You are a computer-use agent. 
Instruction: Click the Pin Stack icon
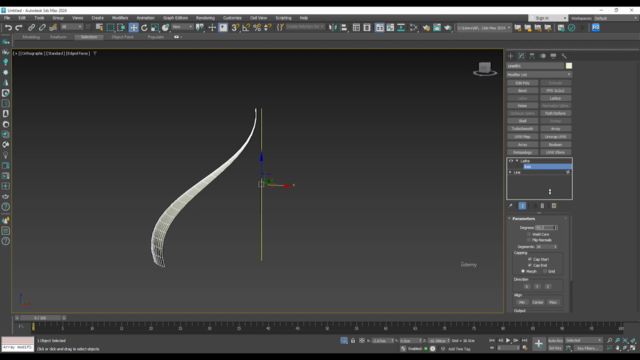(511, 206)
